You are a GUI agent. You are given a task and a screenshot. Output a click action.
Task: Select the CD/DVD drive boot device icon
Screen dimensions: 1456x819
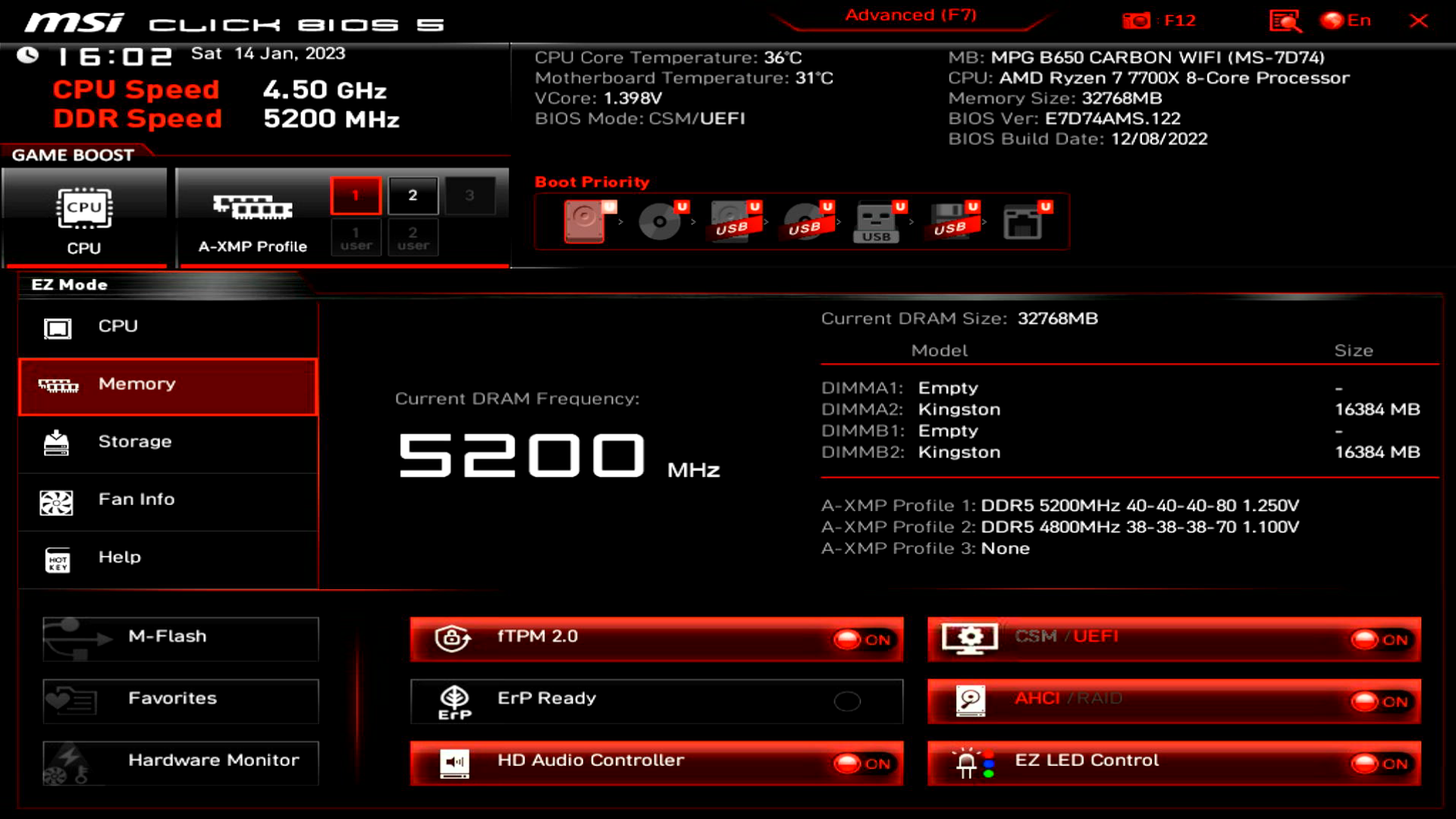(659, 221)
